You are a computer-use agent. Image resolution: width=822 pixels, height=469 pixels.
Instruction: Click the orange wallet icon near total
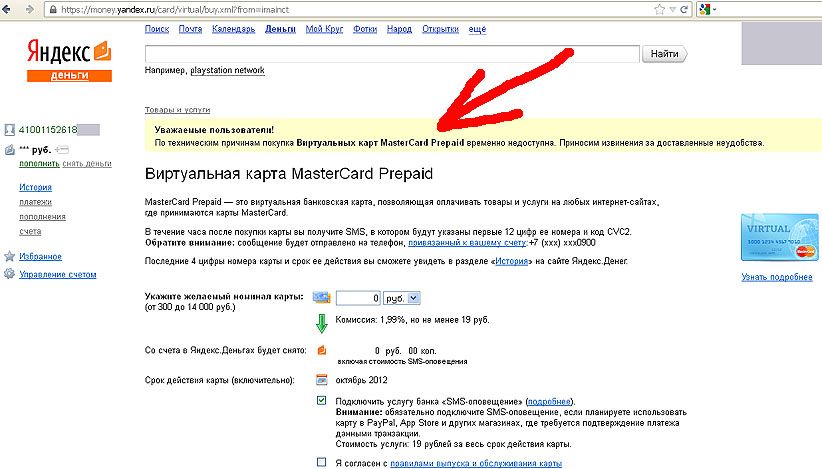[x=322, y=350]
